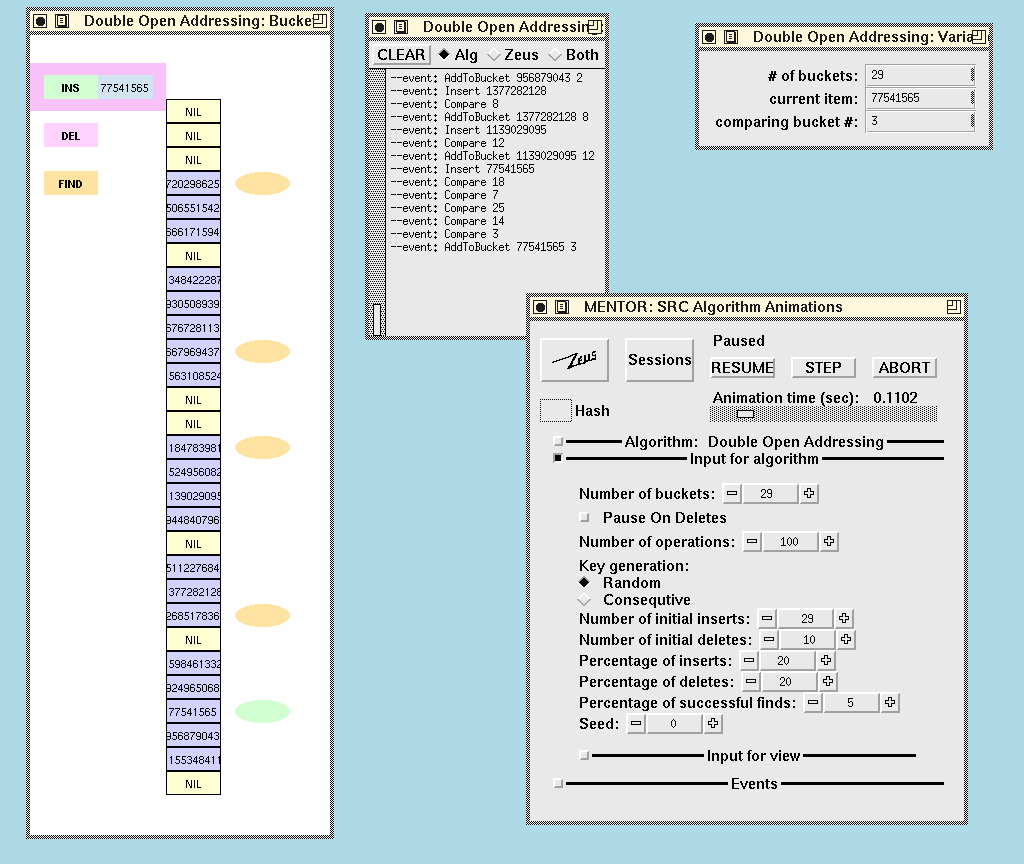This screenshot has height=864, width=1024.
Task: Increase the Seed value
Action: tap(712, 724)
